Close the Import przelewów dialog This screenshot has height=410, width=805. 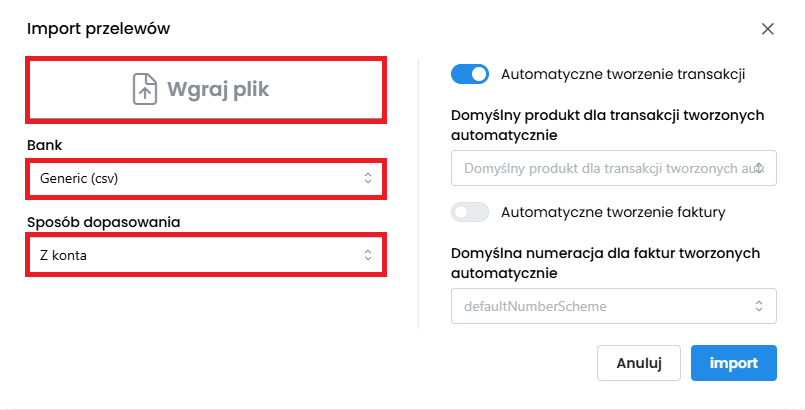coord(768,29)
